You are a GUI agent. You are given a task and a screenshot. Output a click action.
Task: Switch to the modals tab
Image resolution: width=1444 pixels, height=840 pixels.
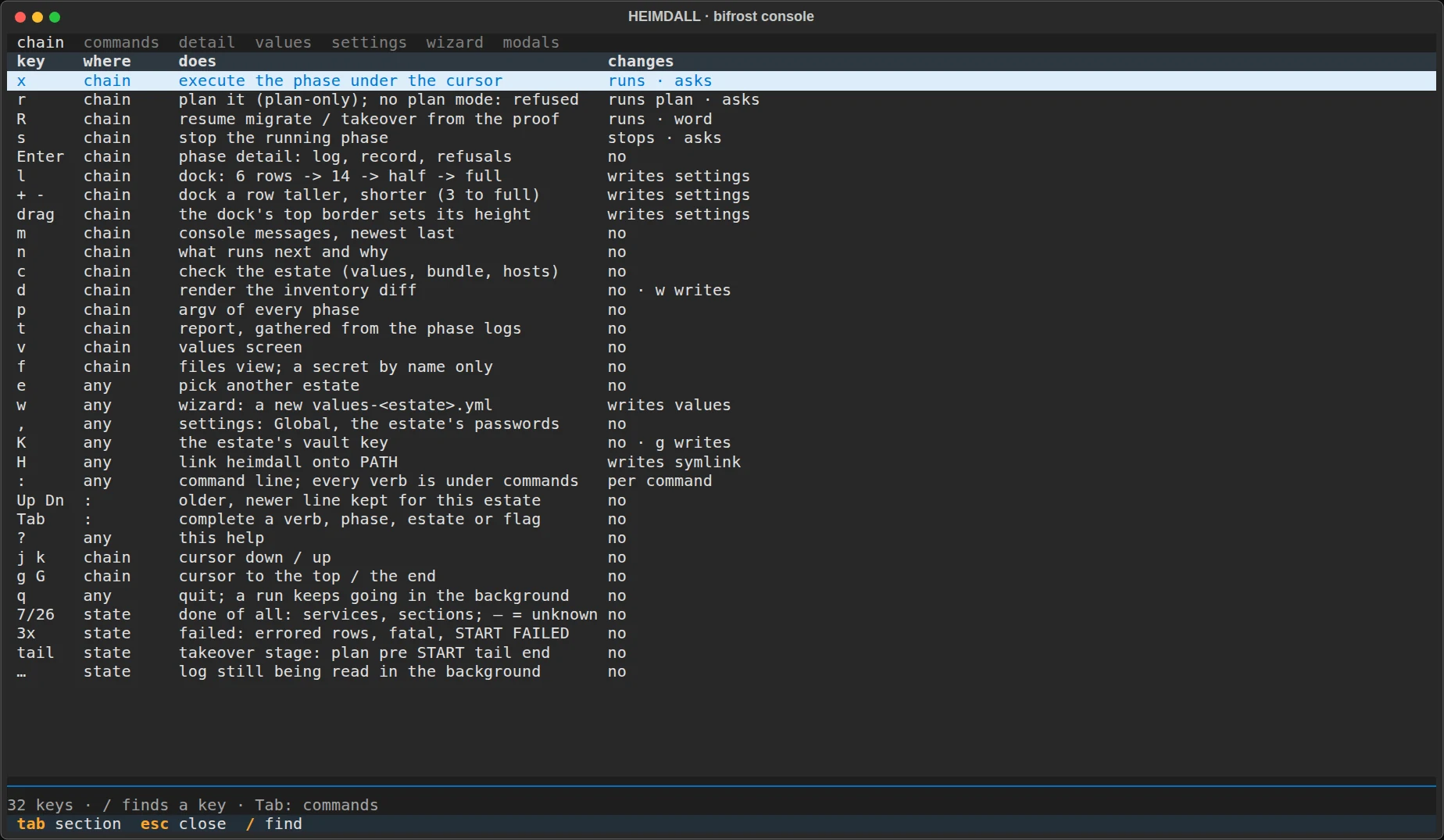531,42
